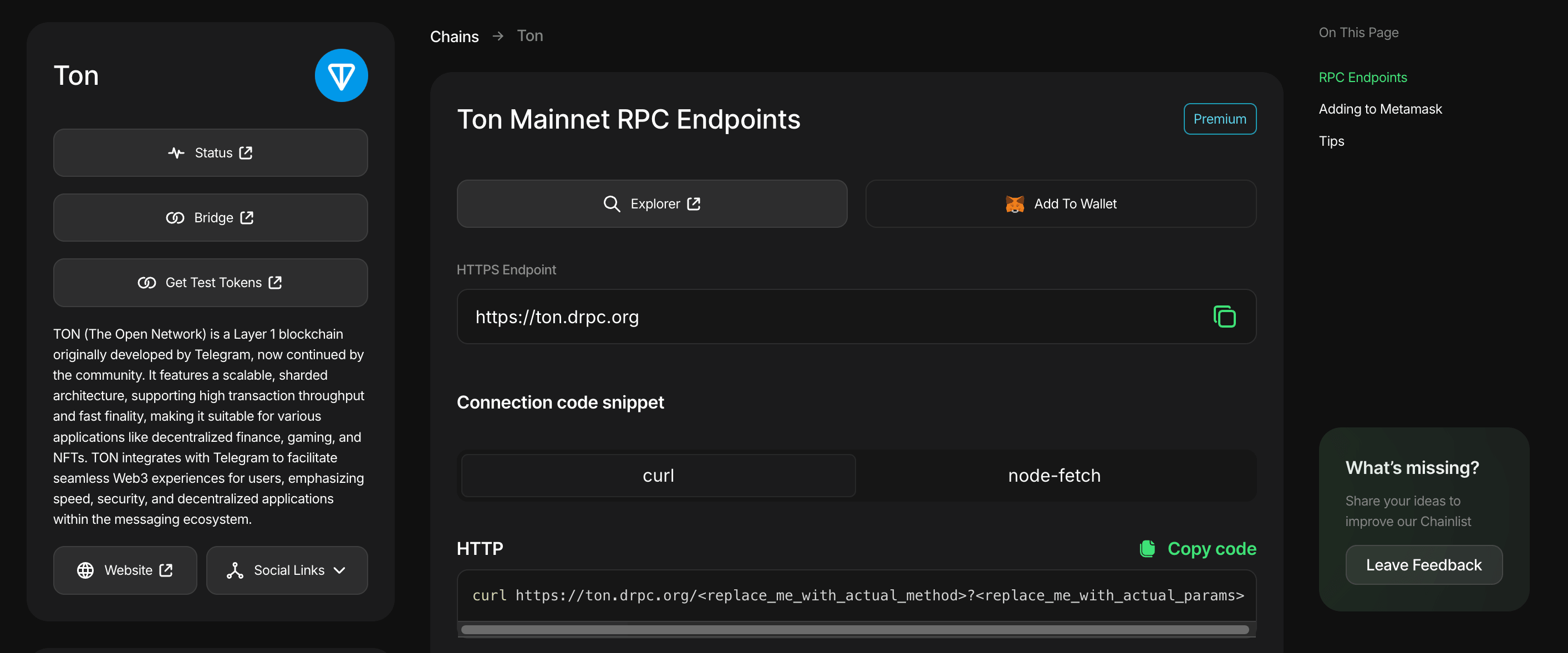Open the Chains breadcrumb link
The image size is (1568, 653).
454,37
